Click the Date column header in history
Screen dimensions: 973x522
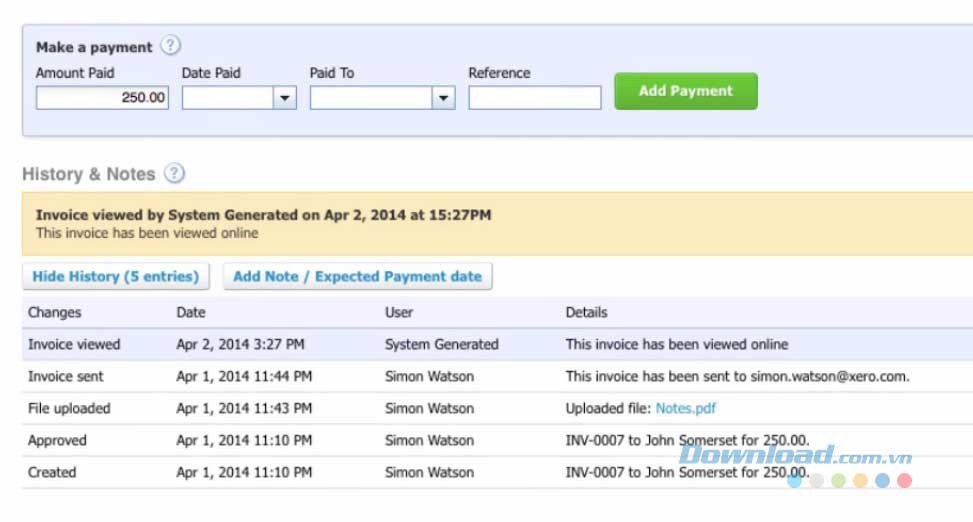(191, 312)
